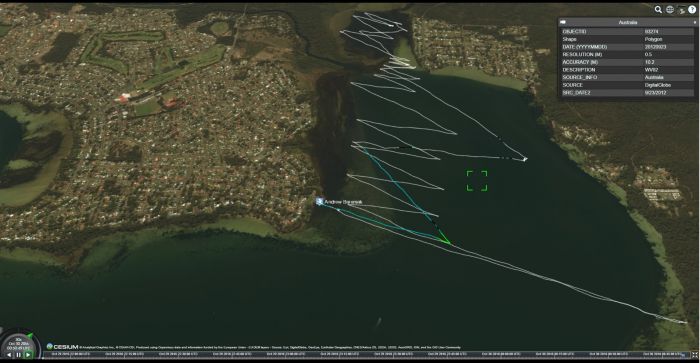This screenshot has width=700, height=363.
Task: Open the scene mode globe picker
Action: click(670, 9)
